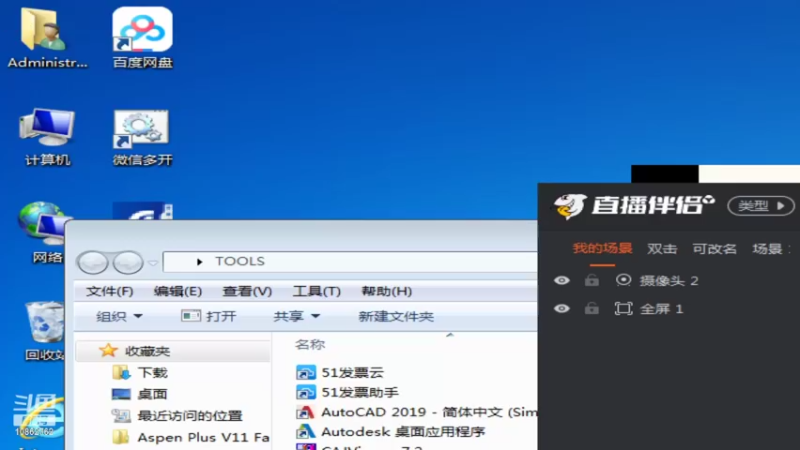Screen dimensions: 800x450
Task: Click the 直播伴侣 shark logo
Action: tap(569, 206)
